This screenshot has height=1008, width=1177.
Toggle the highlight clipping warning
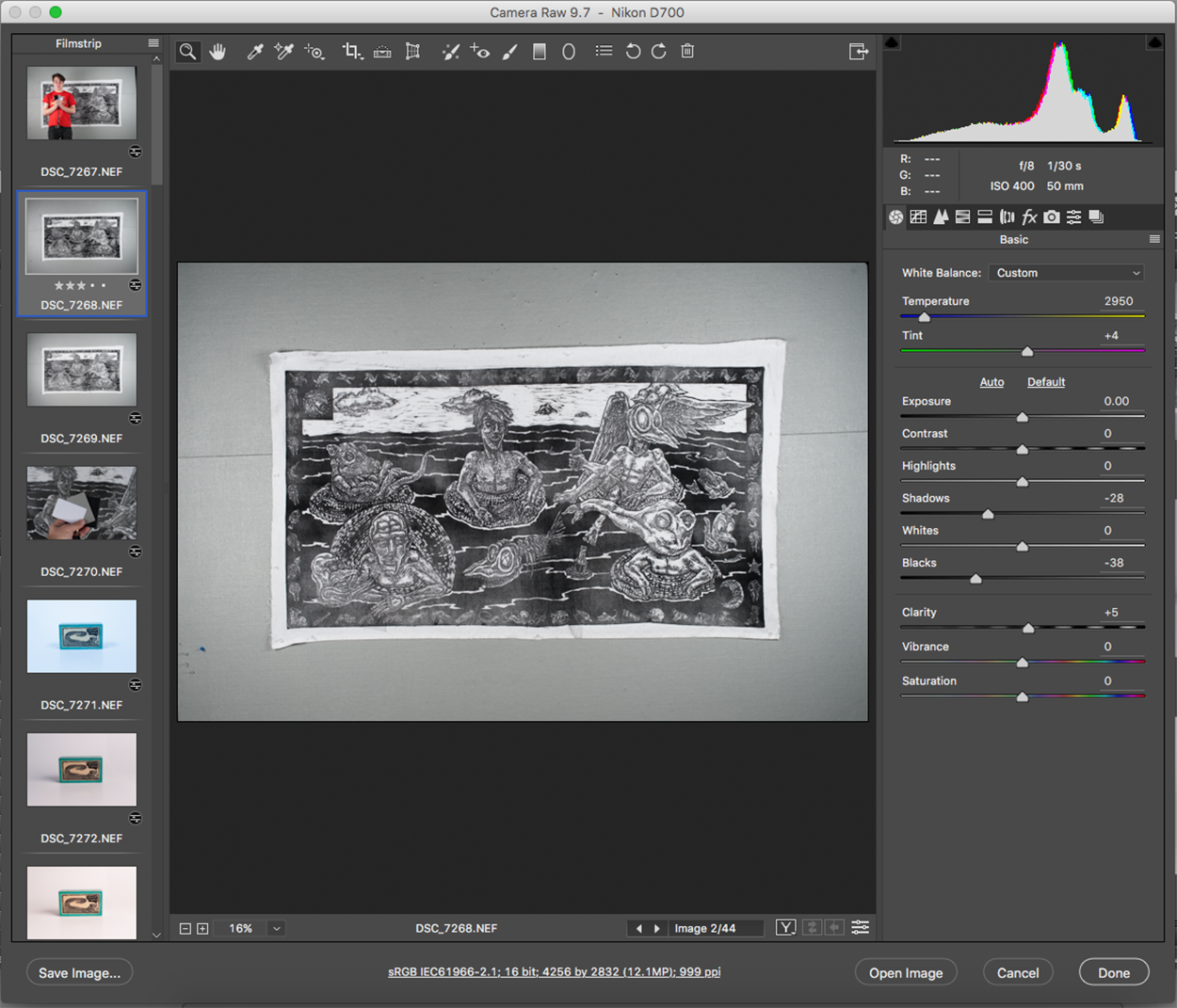[x=1154, y=42]
